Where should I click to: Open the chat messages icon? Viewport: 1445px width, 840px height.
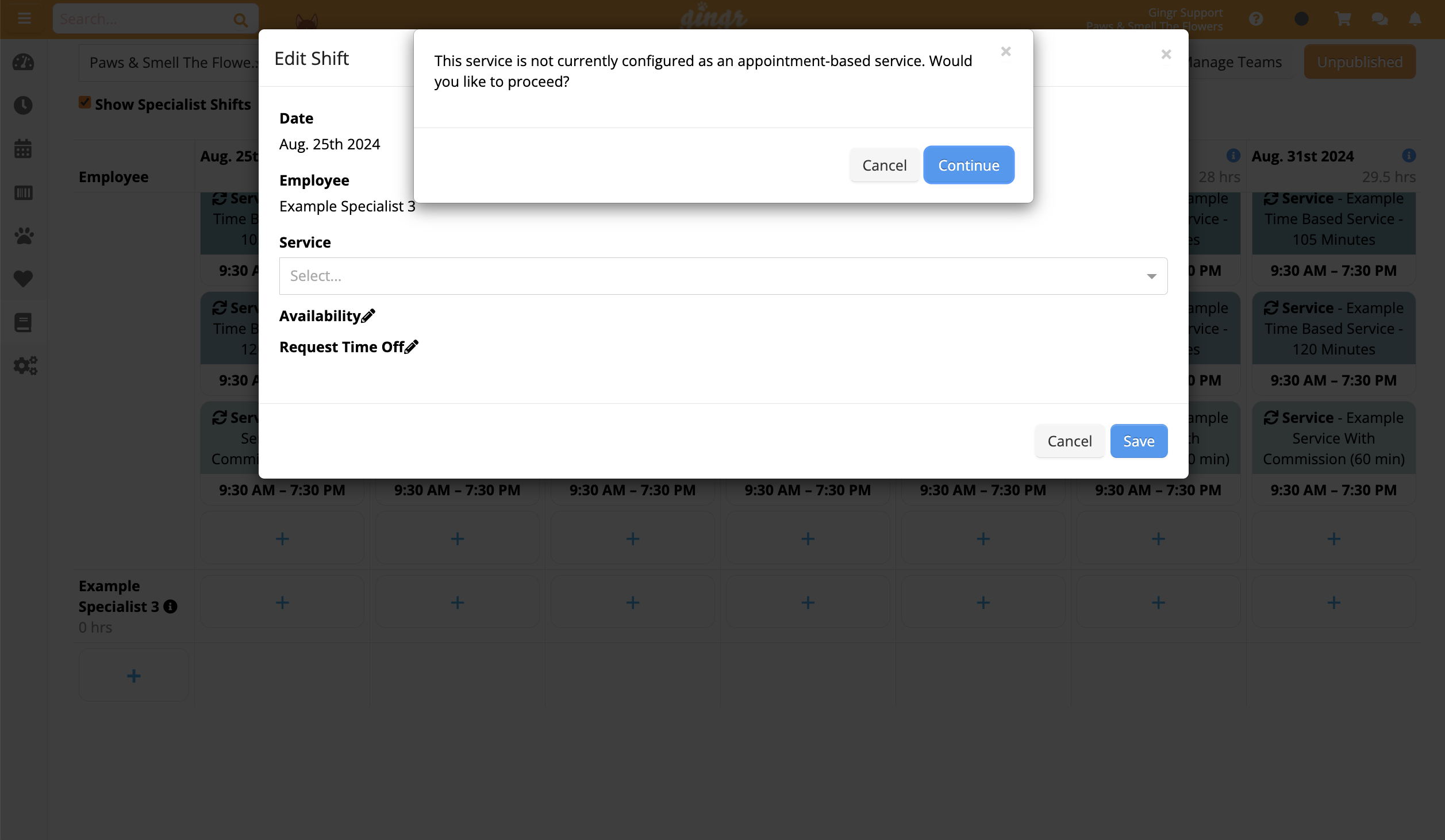pos(1379,19)
